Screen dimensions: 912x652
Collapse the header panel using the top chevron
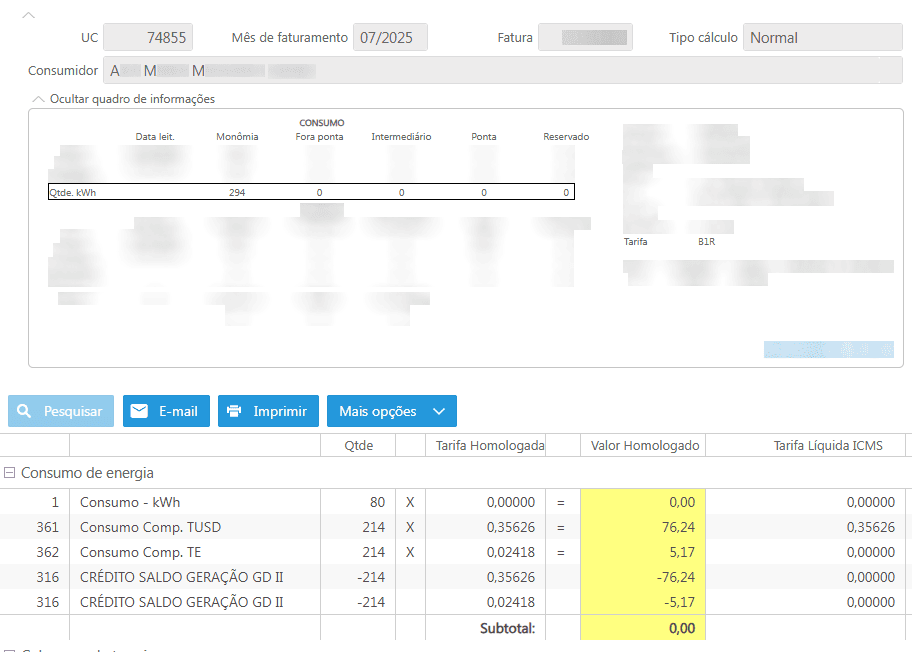28,16
